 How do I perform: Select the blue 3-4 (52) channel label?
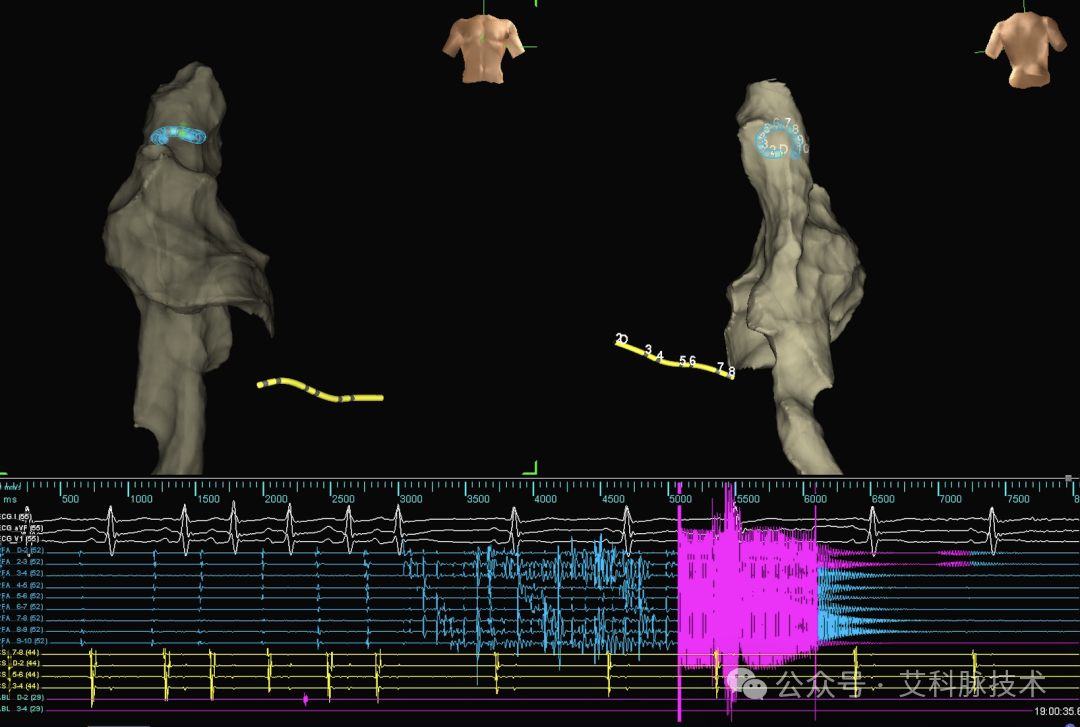click(x=21, y=573)
